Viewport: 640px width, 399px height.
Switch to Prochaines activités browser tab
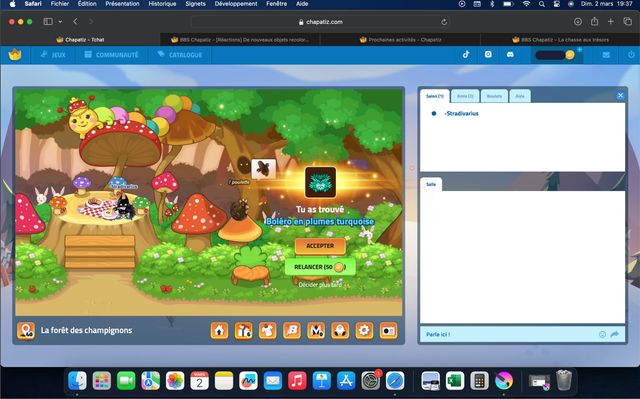pos(400,40)
